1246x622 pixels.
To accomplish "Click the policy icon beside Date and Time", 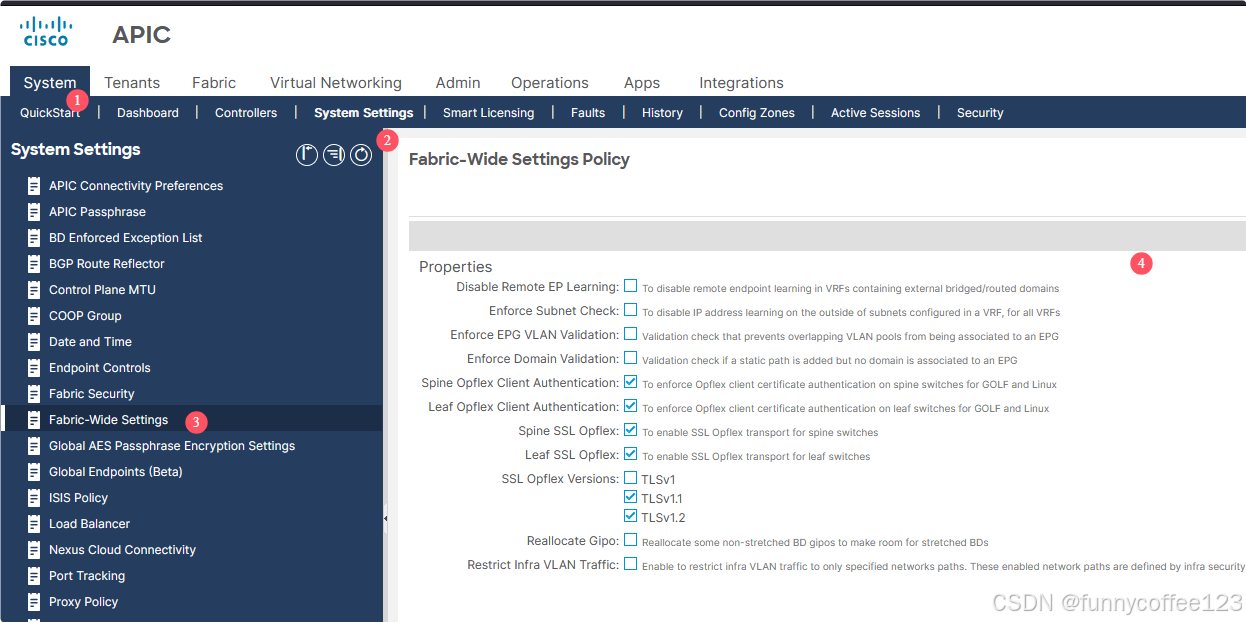I will [34, 342].
